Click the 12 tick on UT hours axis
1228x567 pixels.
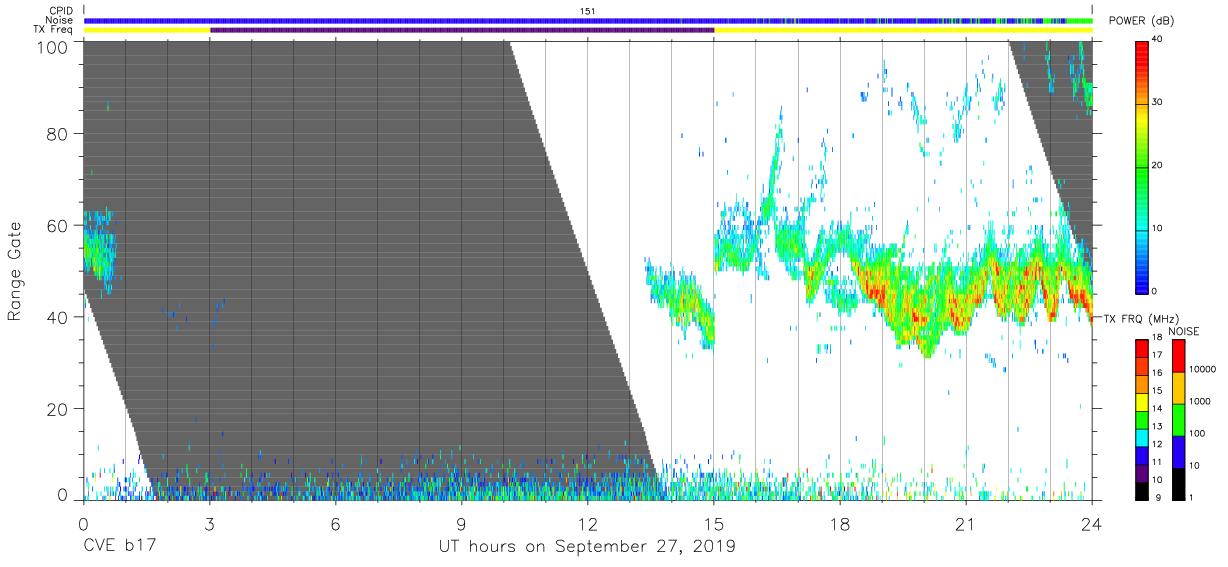587,523
